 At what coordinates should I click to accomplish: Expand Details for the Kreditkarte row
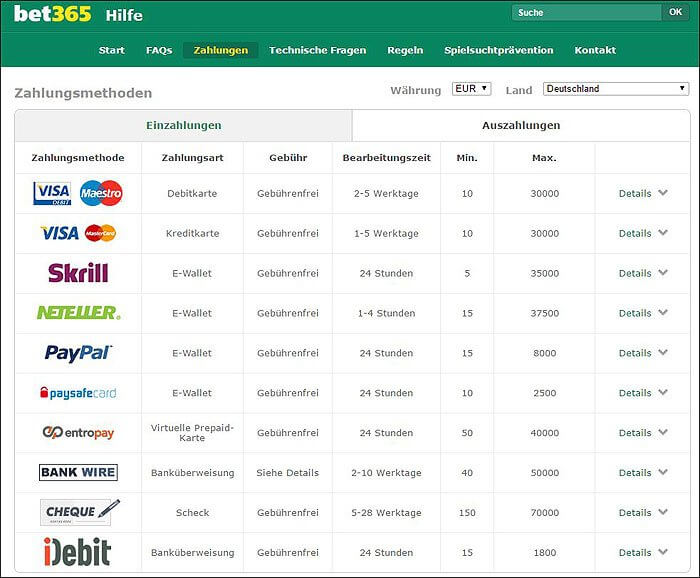tap(643, 233)
